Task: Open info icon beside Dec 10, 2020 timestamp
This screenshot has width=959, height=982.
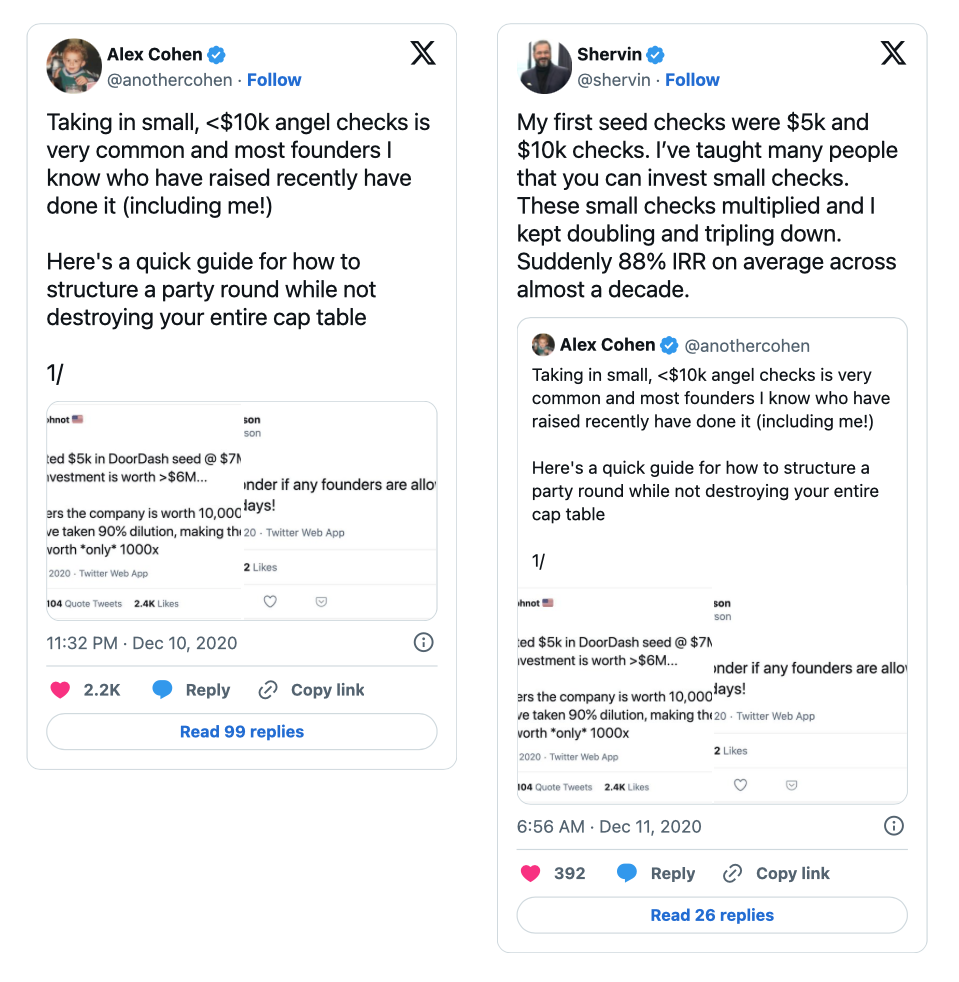Action: point(423,643)
